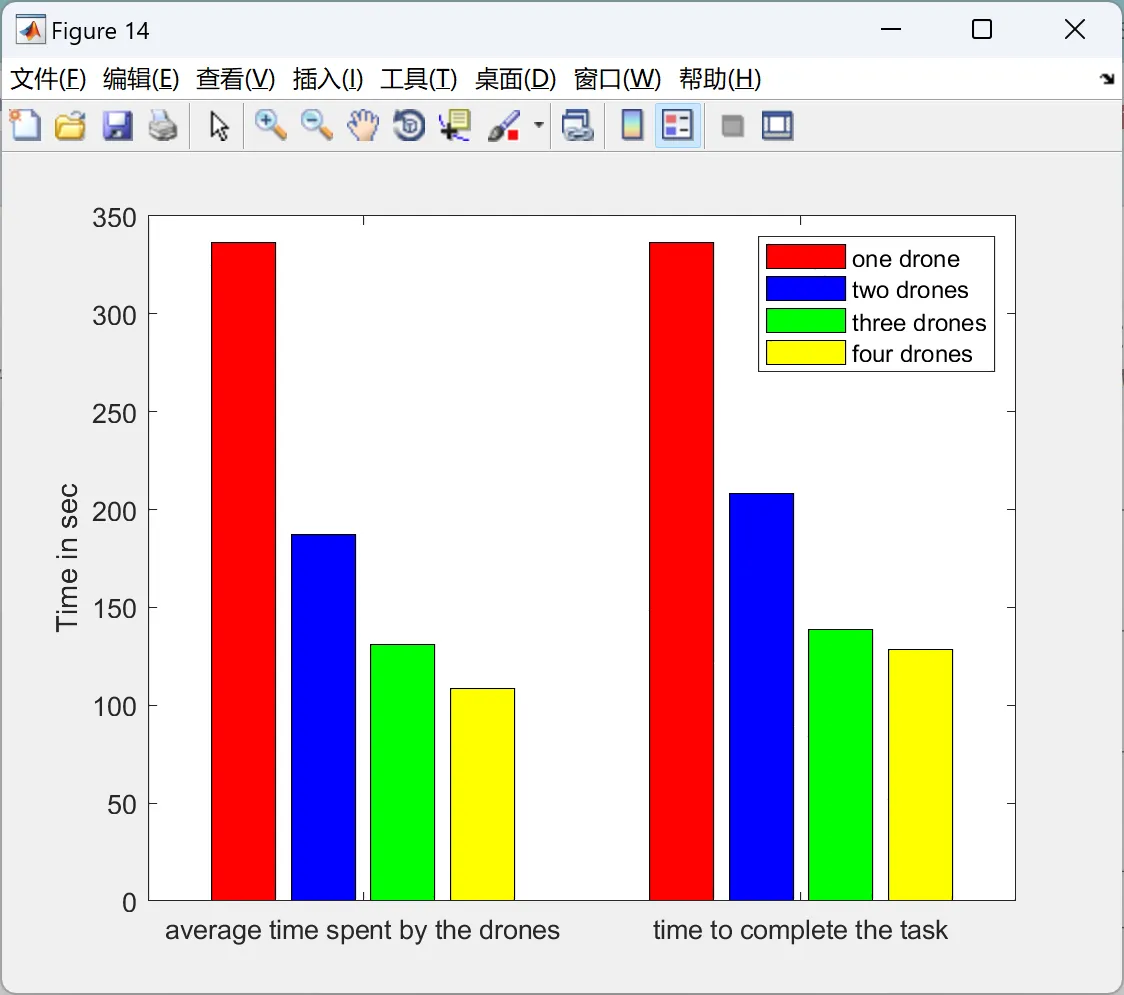Select the green bar in the average time group
Viewport: 1124px width, 995px height.
click(x=402, y=772)
